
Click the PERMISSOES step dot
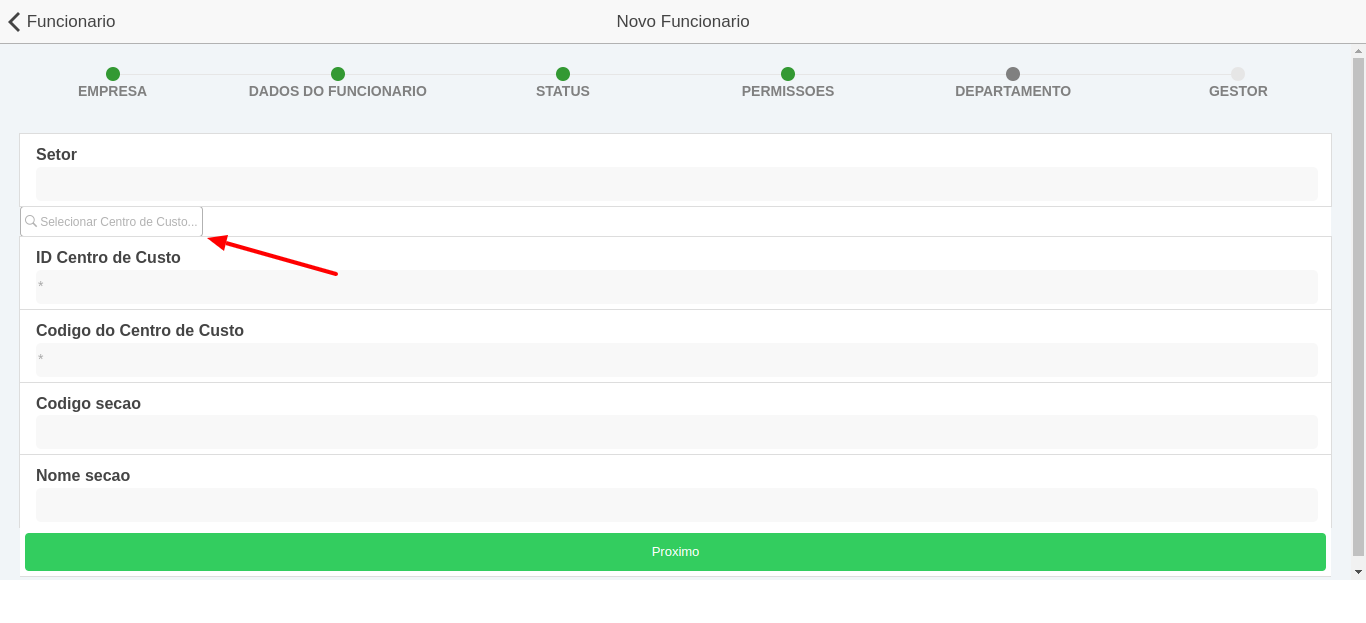tap(788, 74)
